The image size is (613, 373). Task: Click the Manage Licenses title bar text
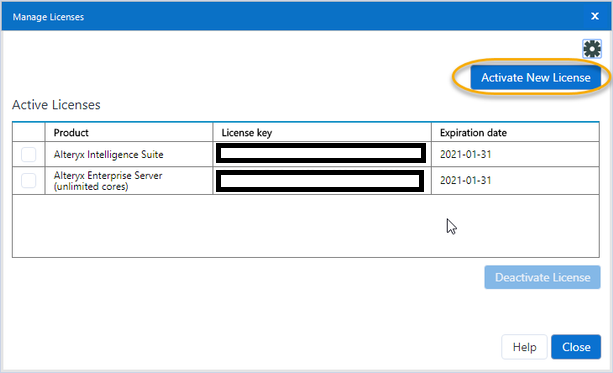click(x=48, y=17)
